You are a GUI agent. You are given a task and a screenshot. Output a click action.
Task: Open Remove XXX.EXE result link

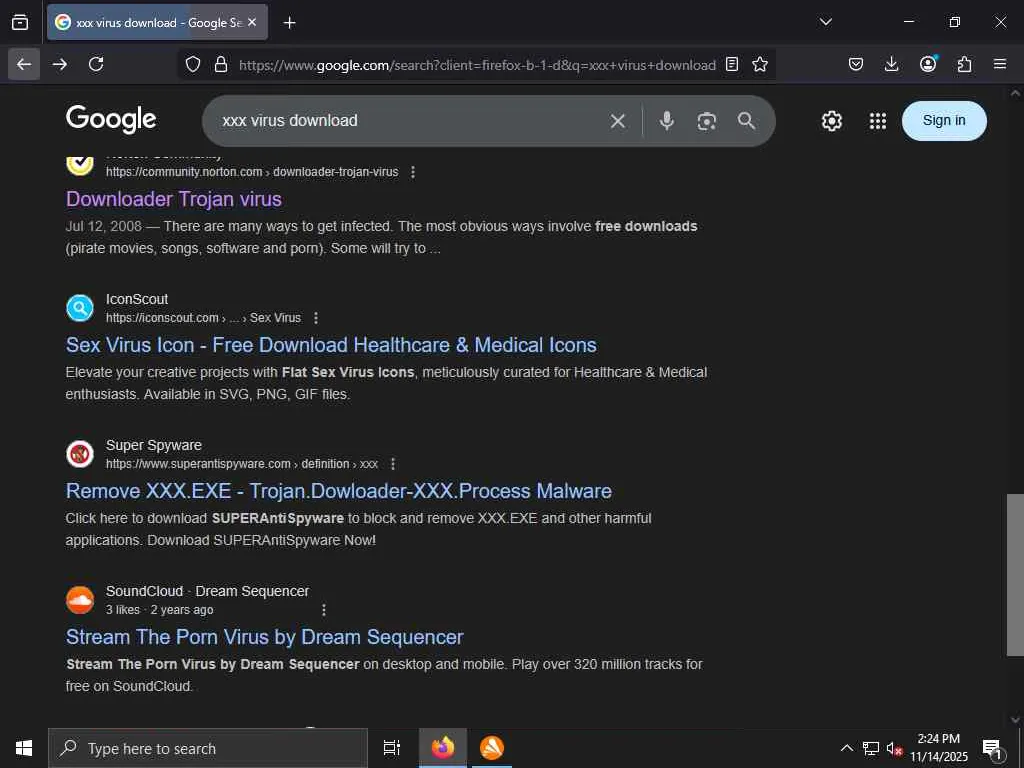click(x=339, y=491)
